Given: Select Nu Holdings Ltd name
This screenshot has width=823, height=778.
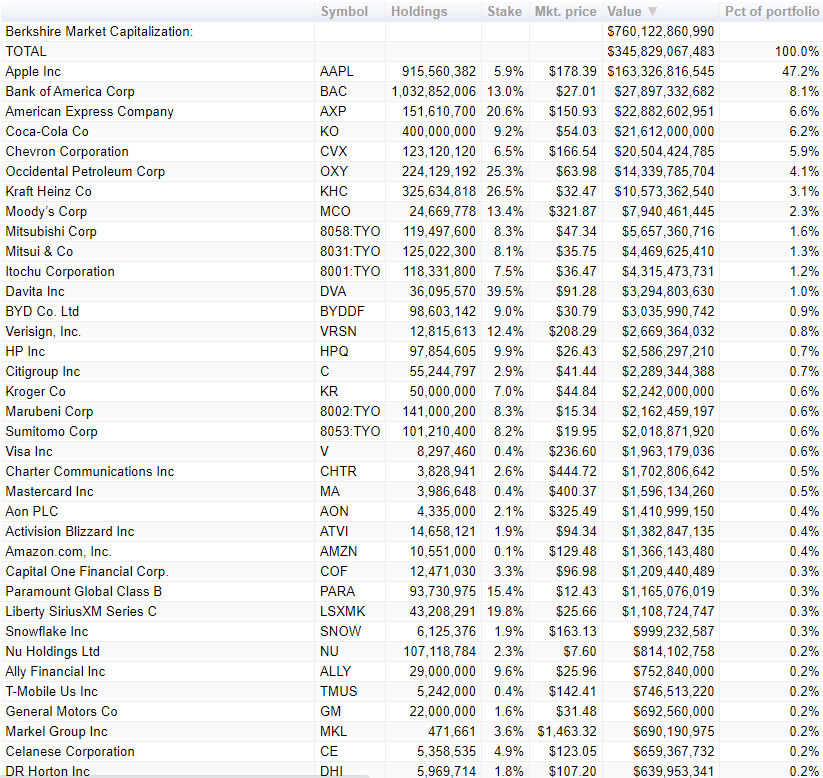Looking at the screenshot, I should coord(52,651).
